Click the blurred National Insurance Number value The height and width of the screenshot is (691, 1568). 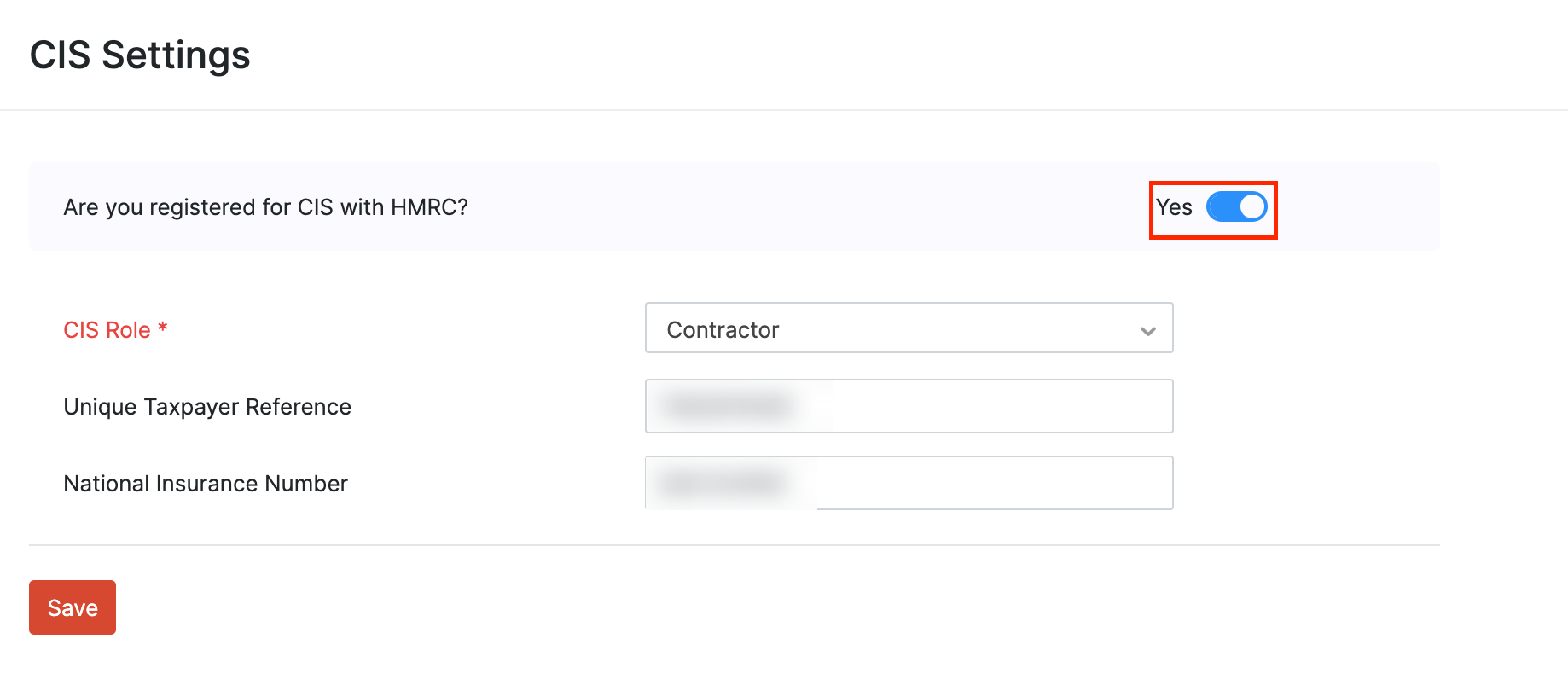point(723,484)
